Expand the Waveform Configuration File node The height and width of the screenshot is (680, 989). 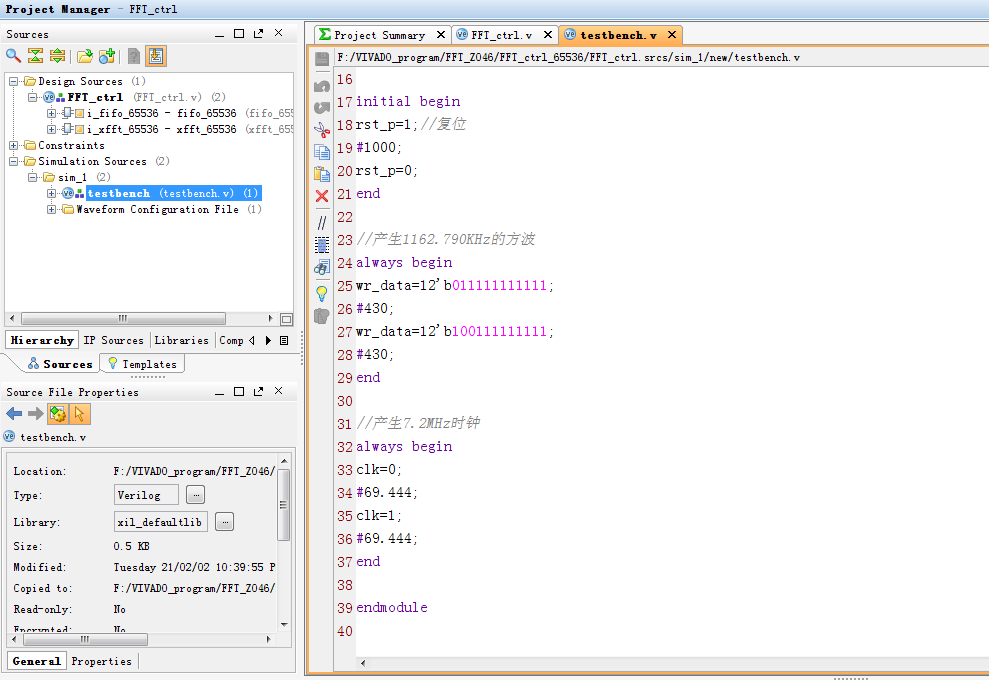coord(52,210)
